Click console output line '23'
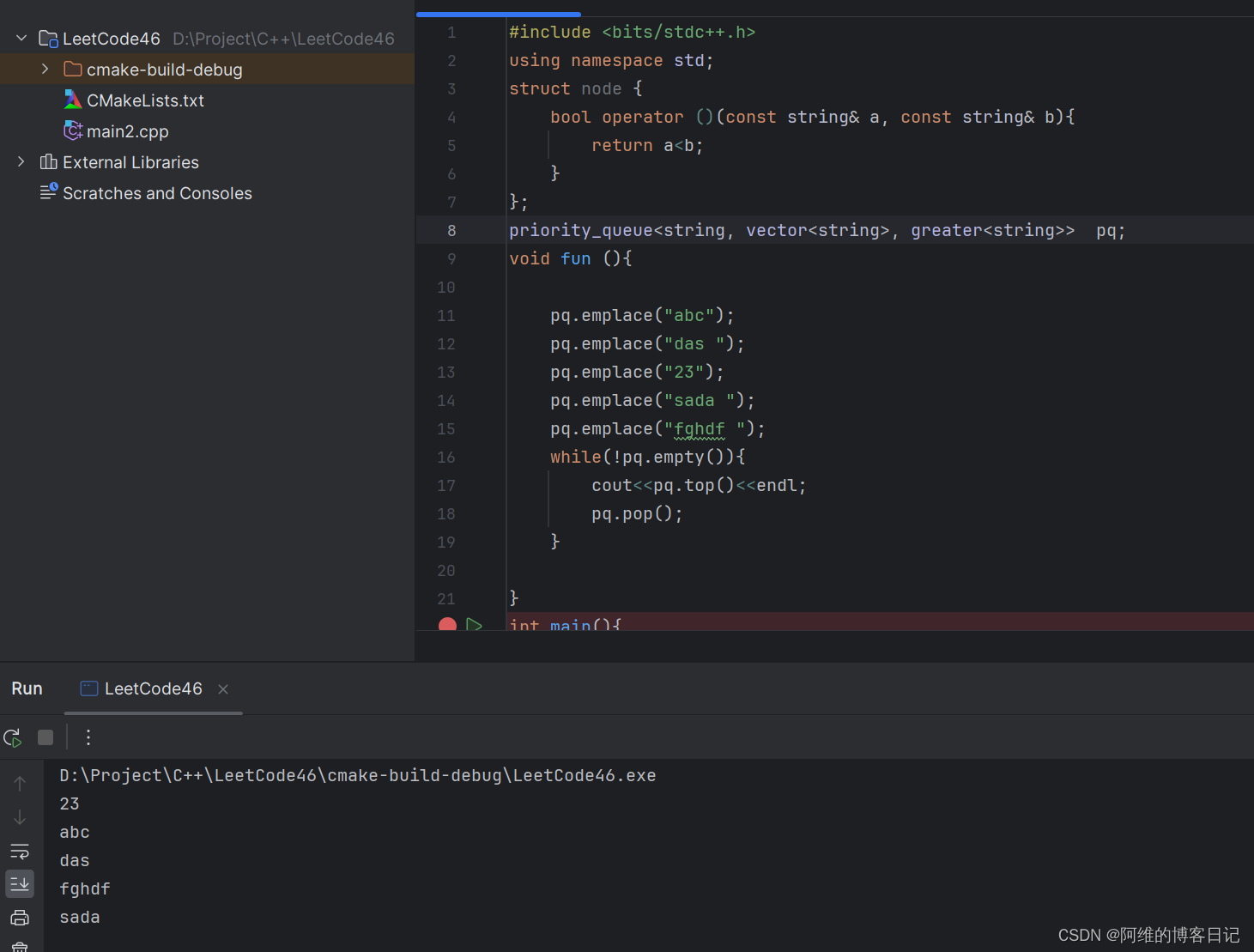This screenshot has height=952, width=1254. [70, 803]
